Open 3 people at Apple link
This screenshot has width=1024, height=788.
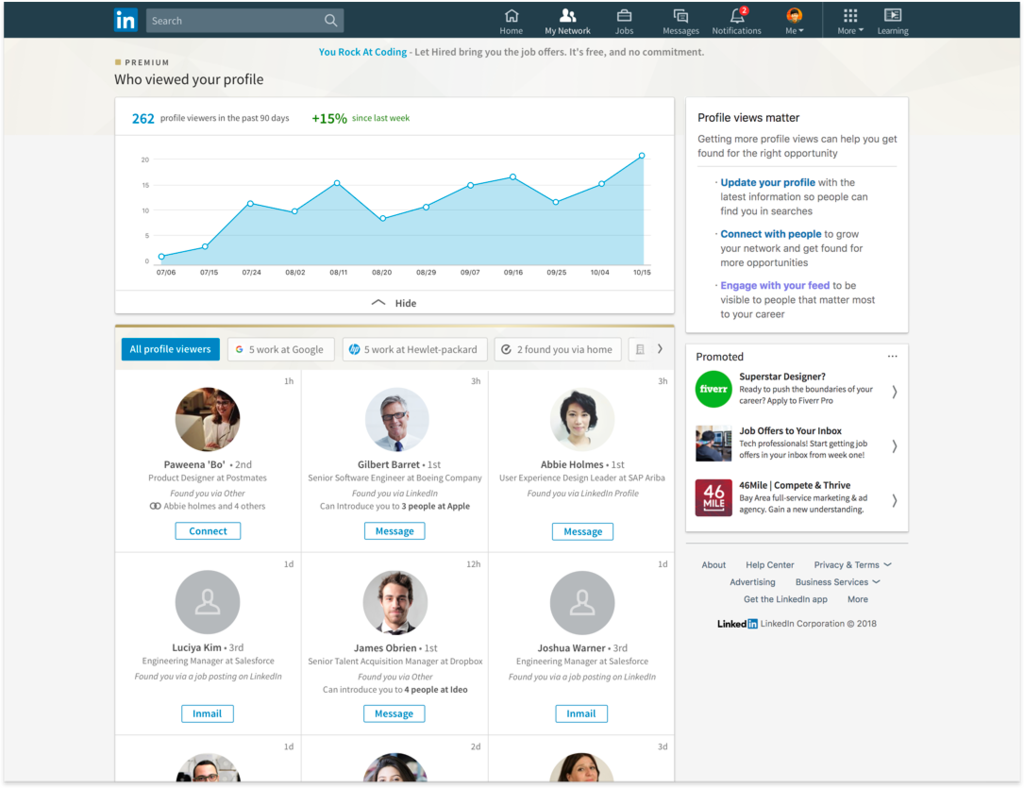(435, 506)
